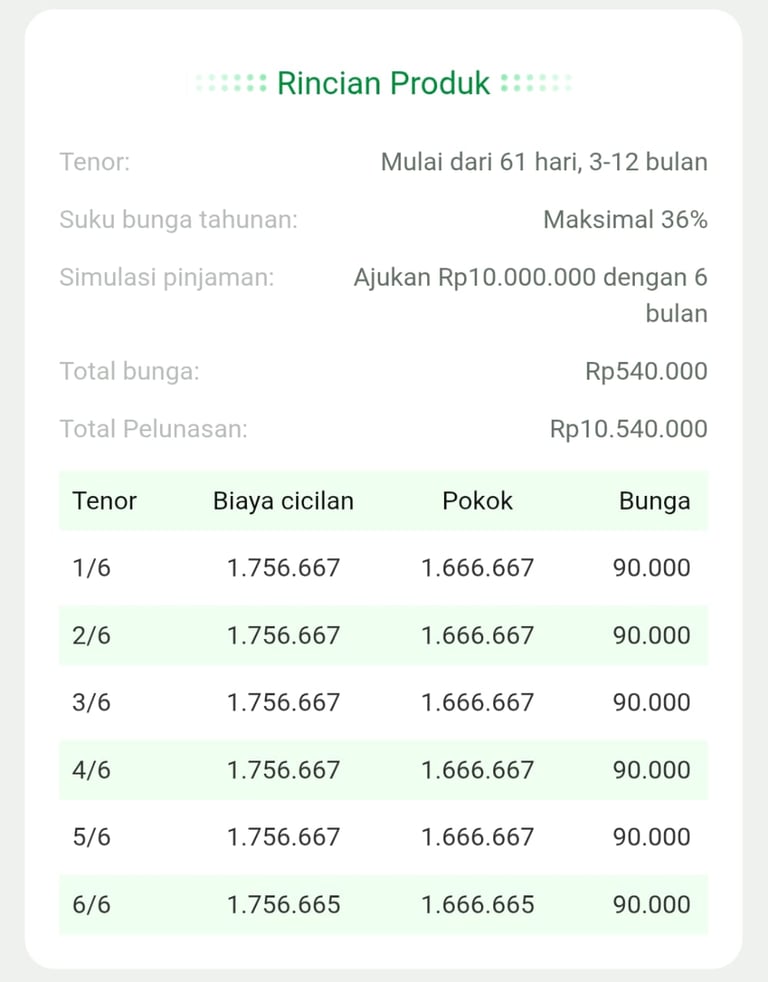Image resolution: width=768 pixels, height=982 pixels.
Task: Click the Suku bunga tahunan label
Action: coord(178,220)
